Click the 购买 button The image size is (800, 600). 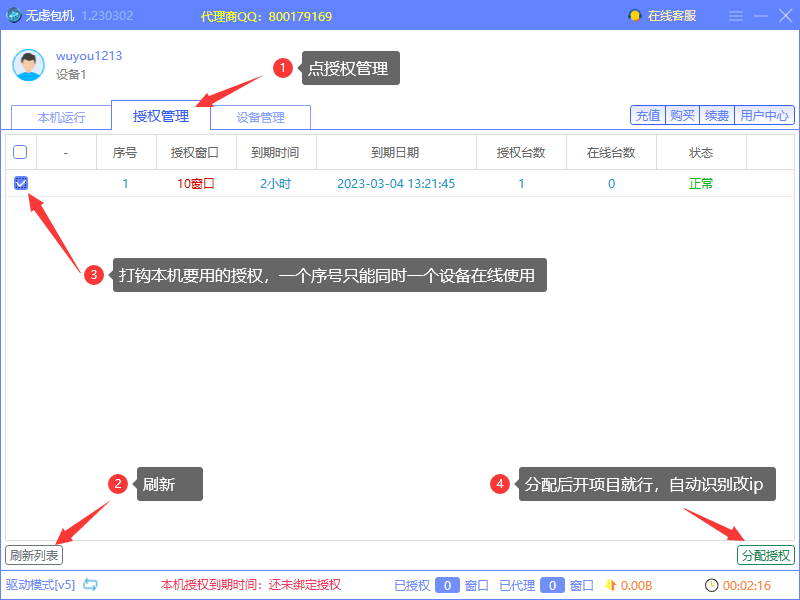683,116
